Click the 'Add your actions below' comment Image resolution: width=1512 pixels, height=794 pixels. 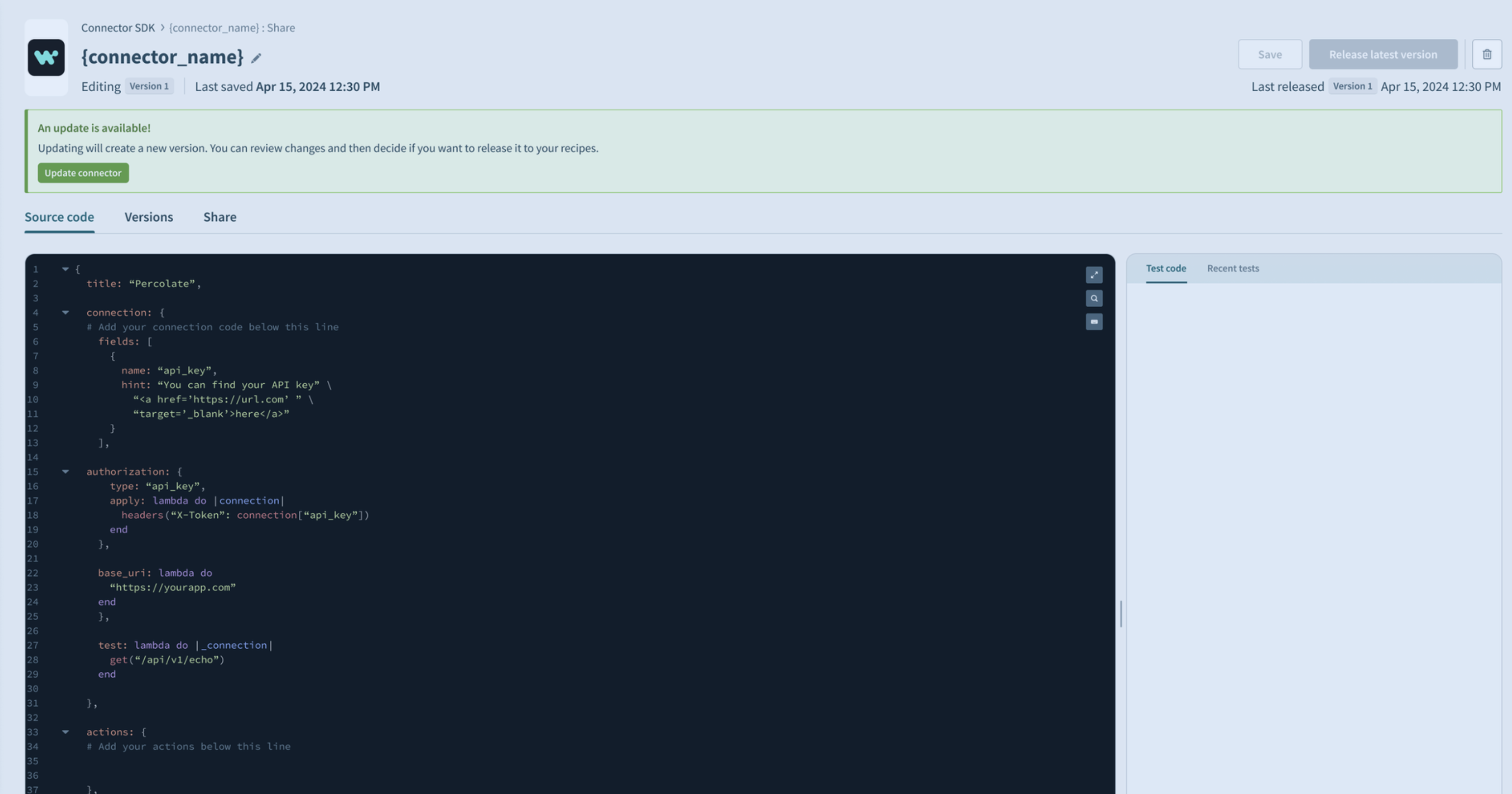[188, 746]
